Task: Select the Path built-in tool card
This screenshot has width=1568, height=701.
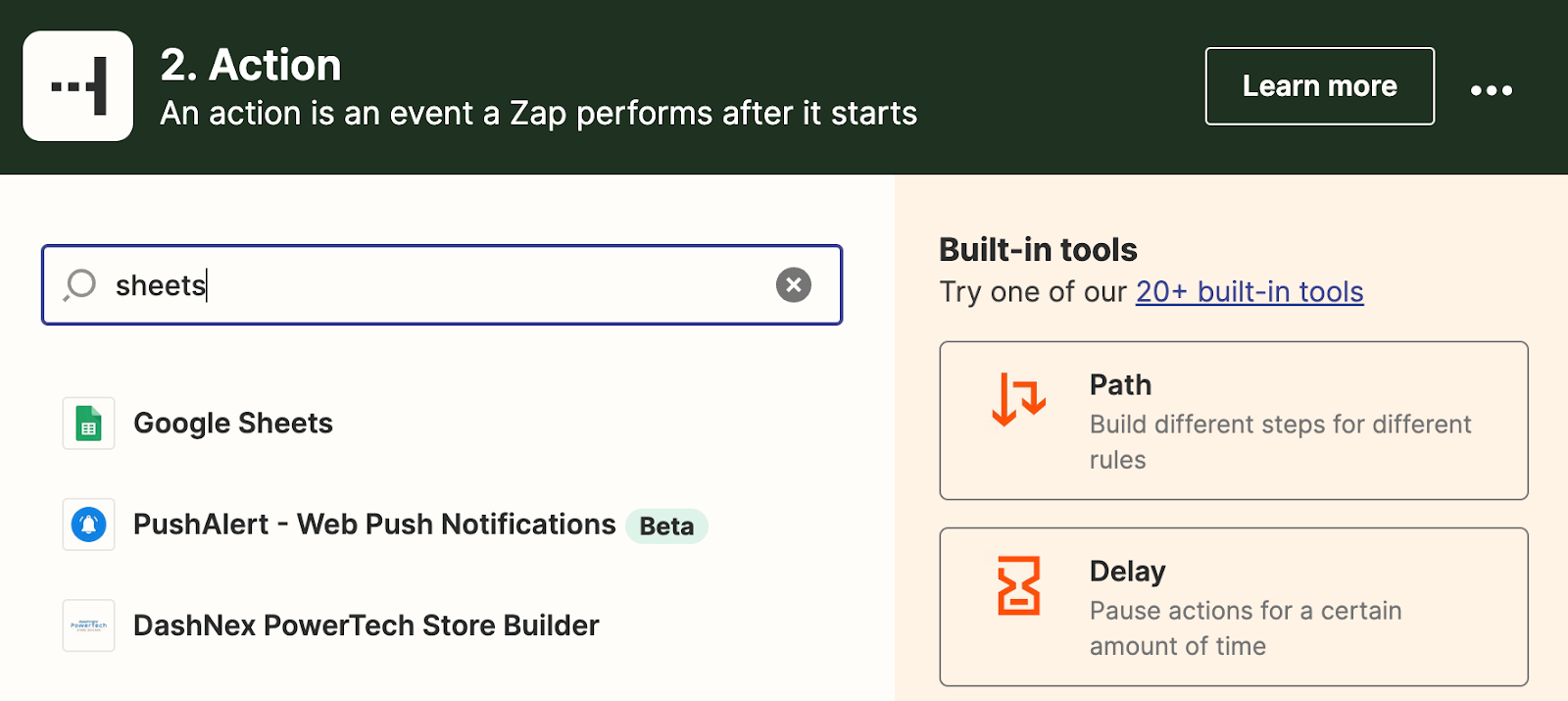Action: [x=1233, y=421]
